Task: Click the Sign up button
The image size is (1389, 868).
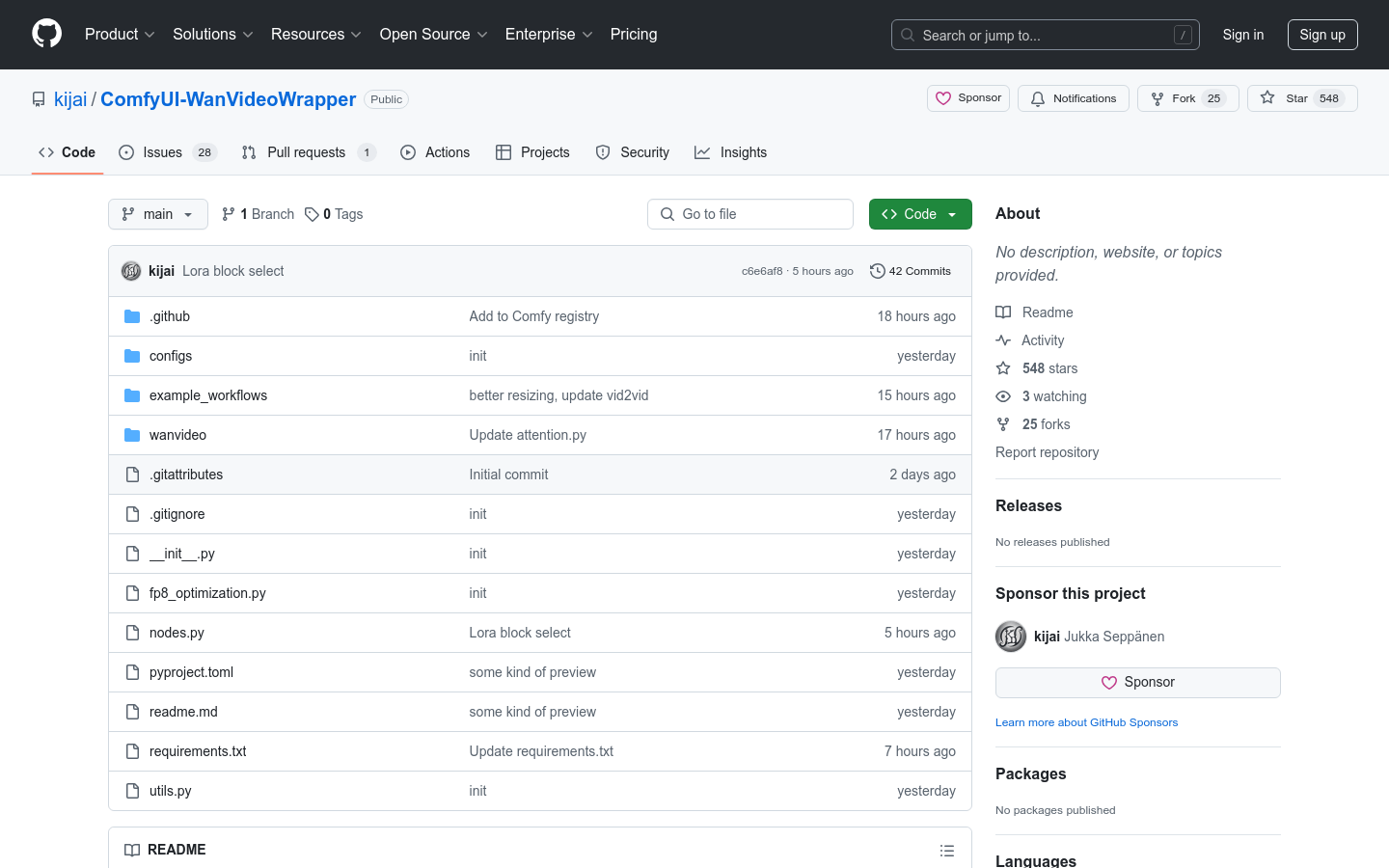Action: click(1322, 35)
